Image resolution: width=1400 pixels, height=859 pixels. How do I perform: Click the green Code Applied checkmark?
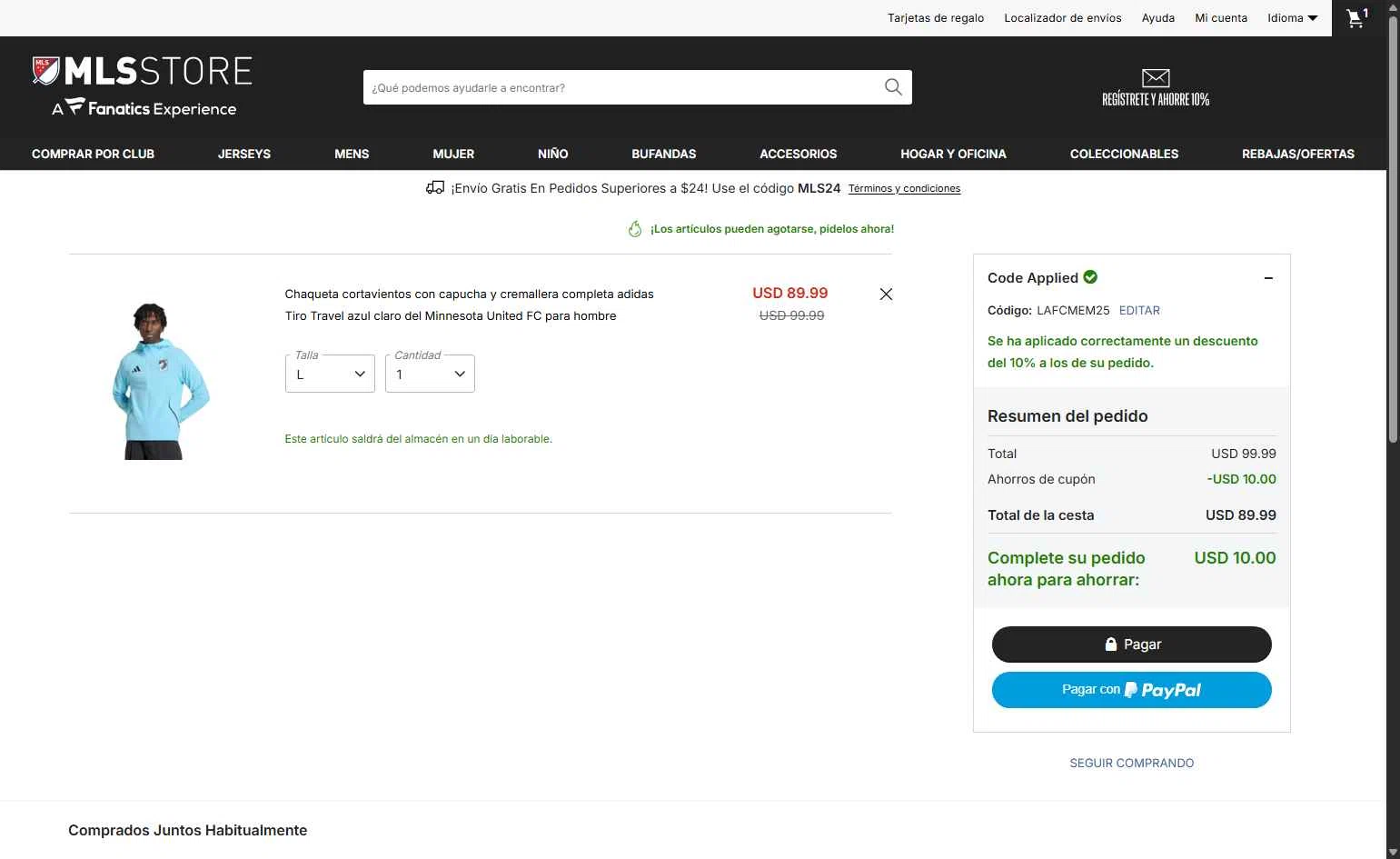[x=1090, y=277]
